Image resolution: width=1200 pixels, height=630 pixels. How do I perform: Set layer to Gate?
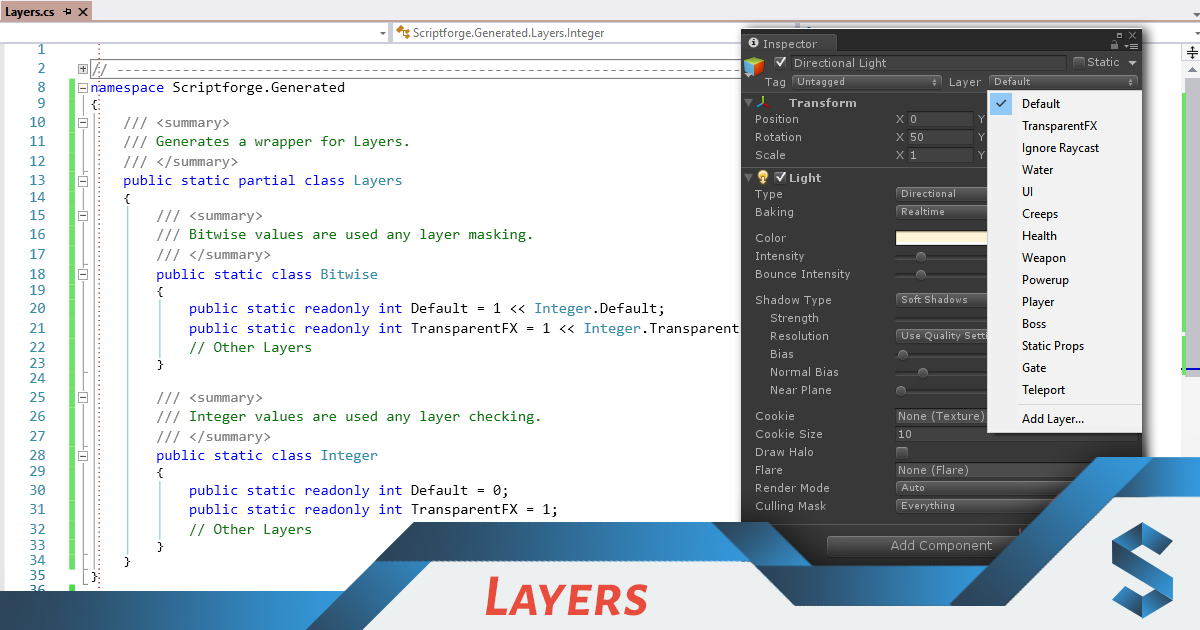[x=1064, y=368]
